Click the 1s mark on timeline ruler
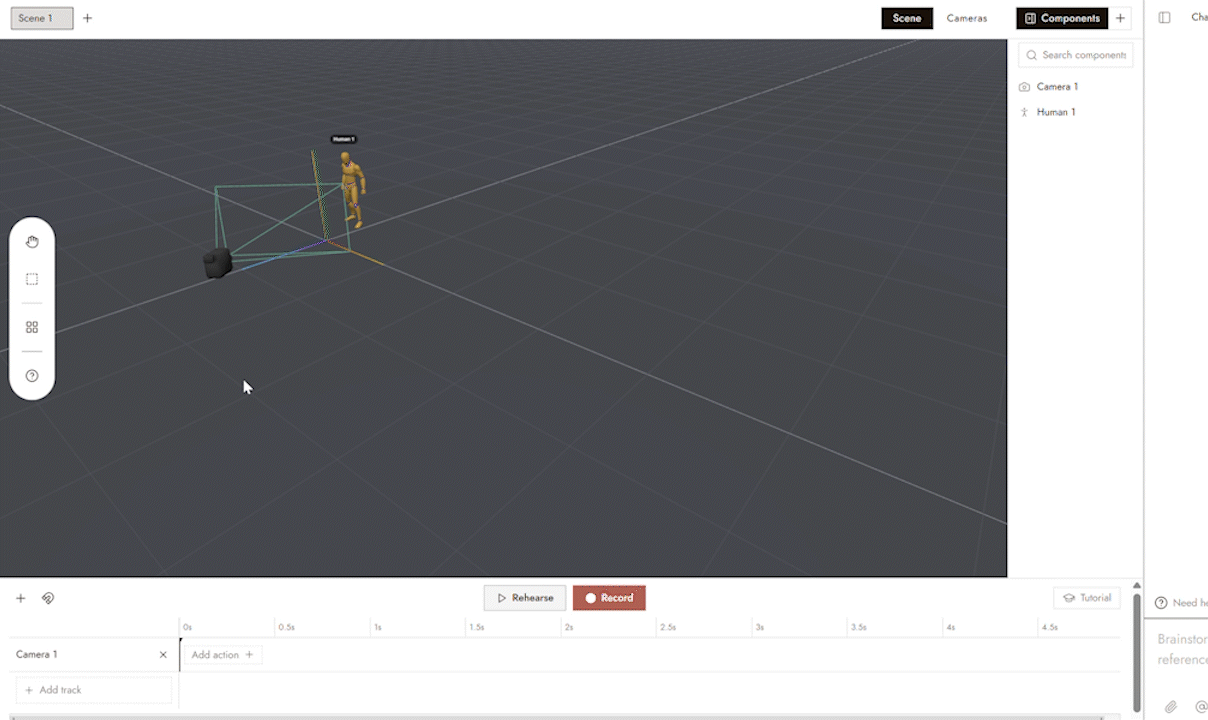The image size is (1208, 720). [x=377, y=628]
